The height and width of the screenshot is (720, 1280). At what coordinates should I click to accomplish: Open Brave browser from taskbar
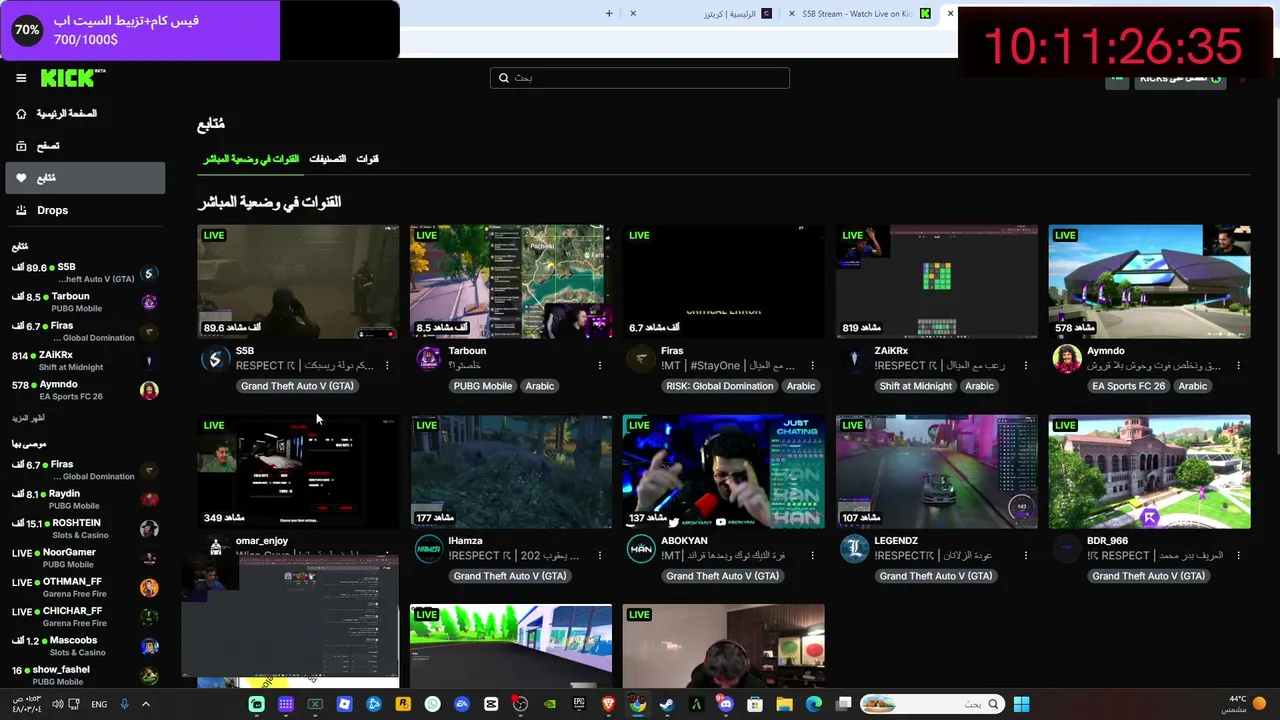[x=608, y=704]
